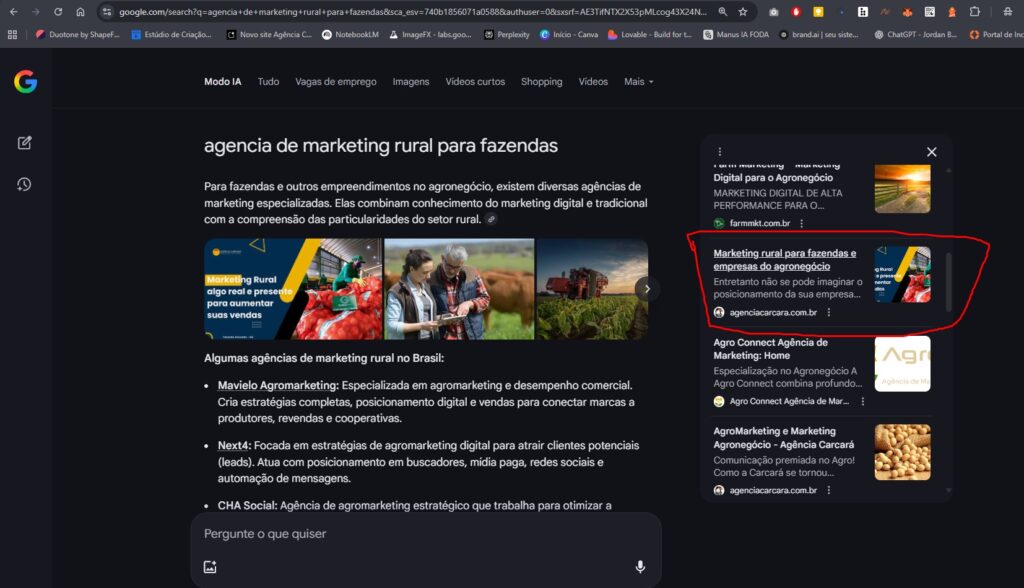Start a new chat with the pencil icon
The width and height of the screenshot is (1024, 588).
24,142
